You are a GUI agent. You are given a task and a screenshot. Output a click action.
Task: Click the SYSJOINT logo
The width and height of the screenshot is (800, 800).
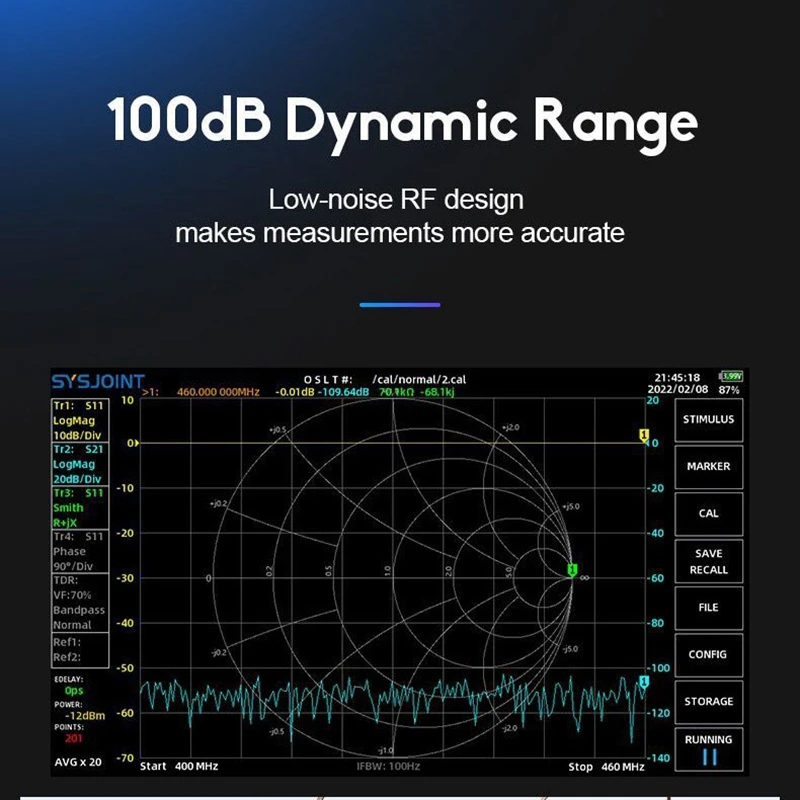tap(98, 382)
